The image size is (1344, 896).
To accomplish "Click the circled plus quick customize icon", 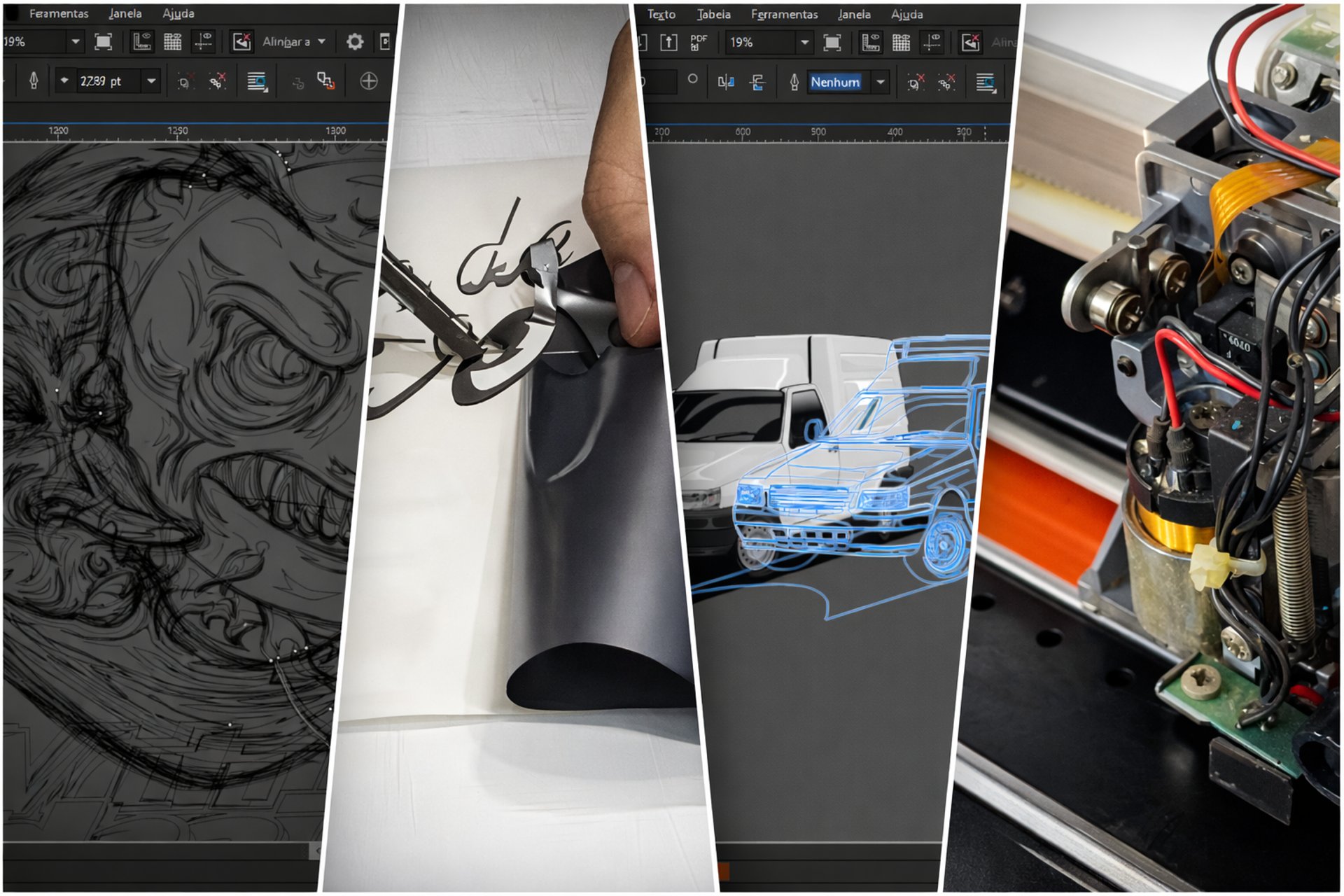I will 369,81.
